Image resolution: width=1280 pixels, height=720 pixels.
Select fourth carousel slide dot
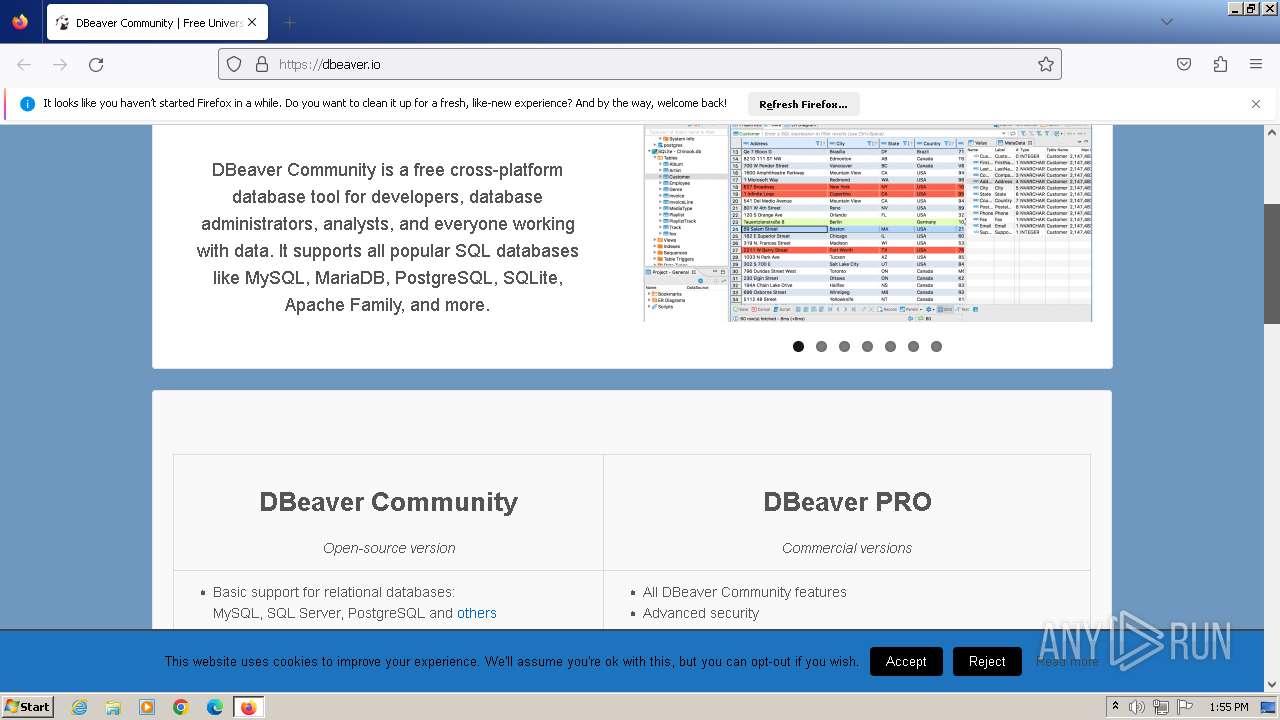[867, 346]
